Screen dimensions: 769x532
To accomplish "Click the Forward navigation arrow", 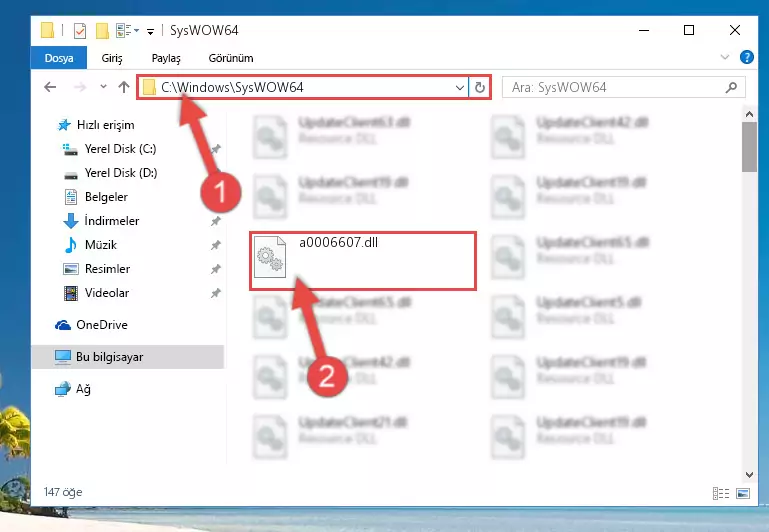I will tap(79, 87).
